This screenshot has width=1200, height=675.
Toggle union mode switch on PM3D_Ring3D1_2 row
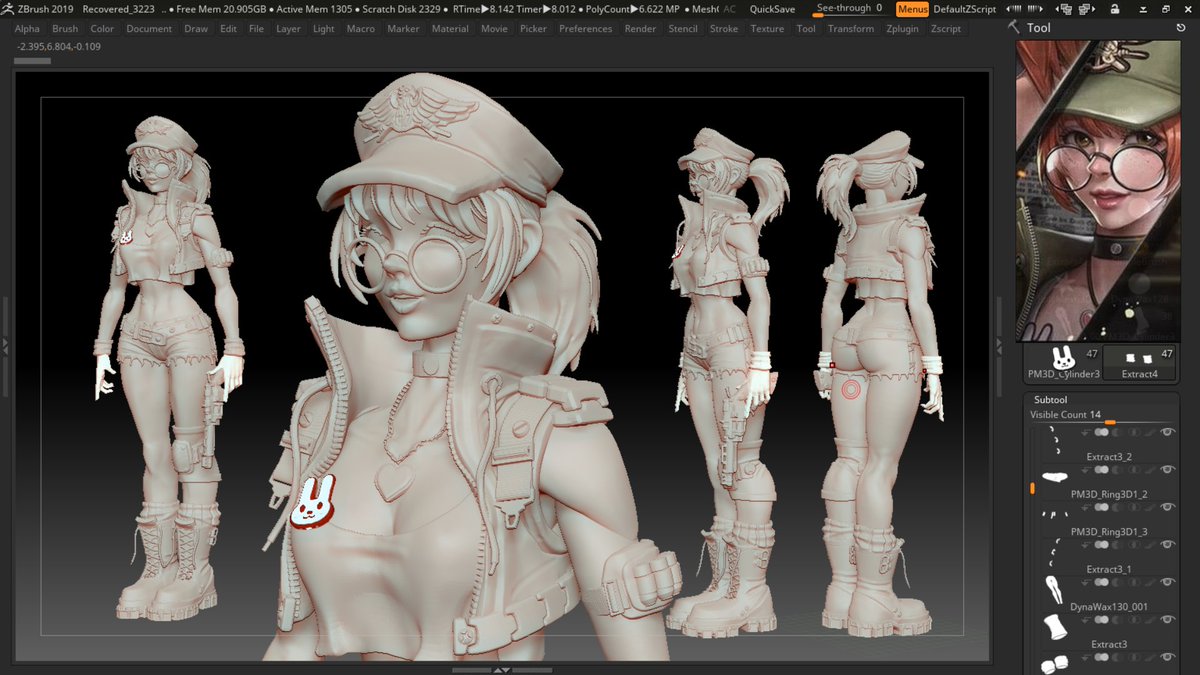click(1101, 469)
